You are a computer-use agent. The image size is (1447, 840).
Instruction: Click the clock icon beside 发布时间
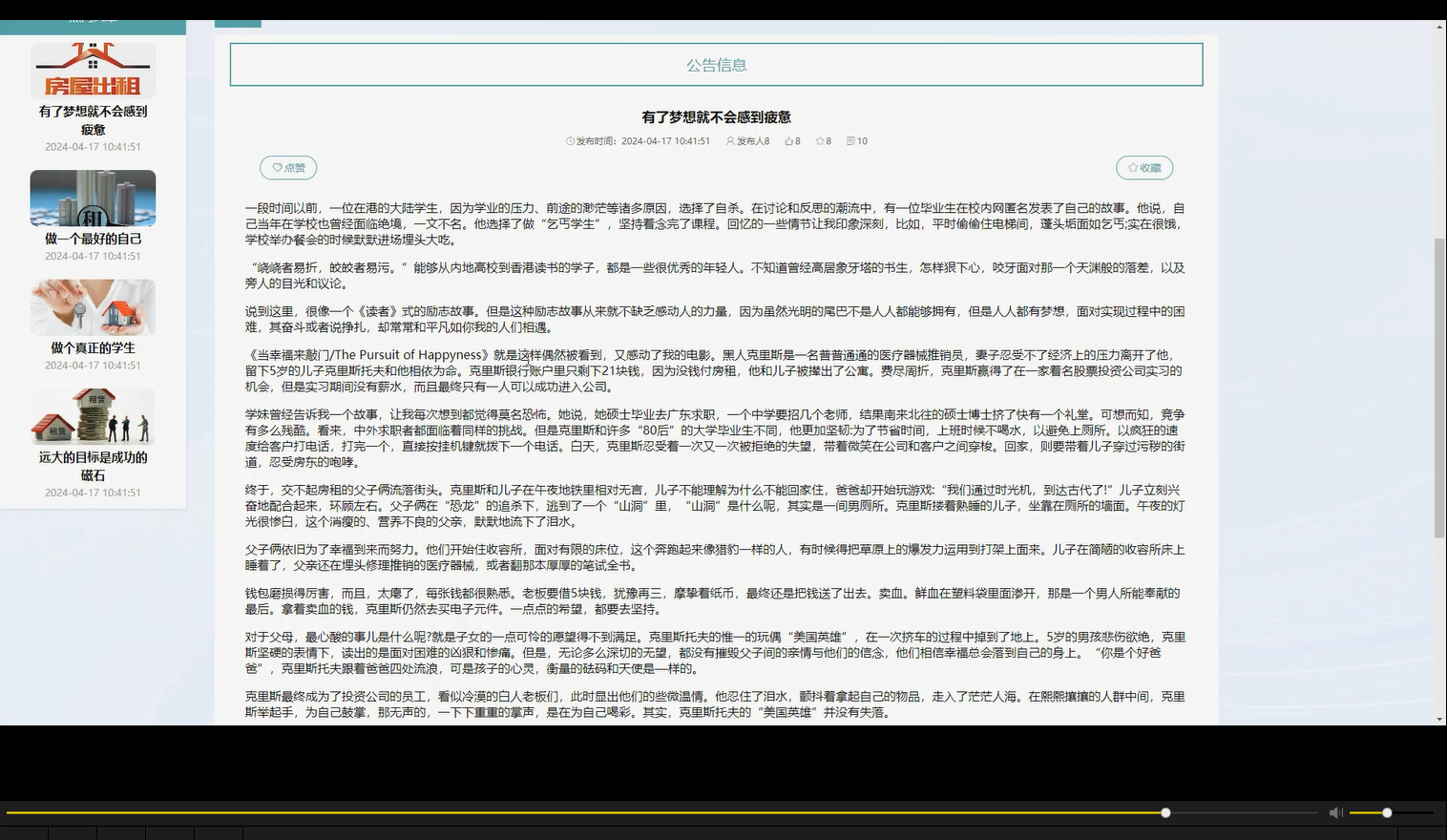570,140
